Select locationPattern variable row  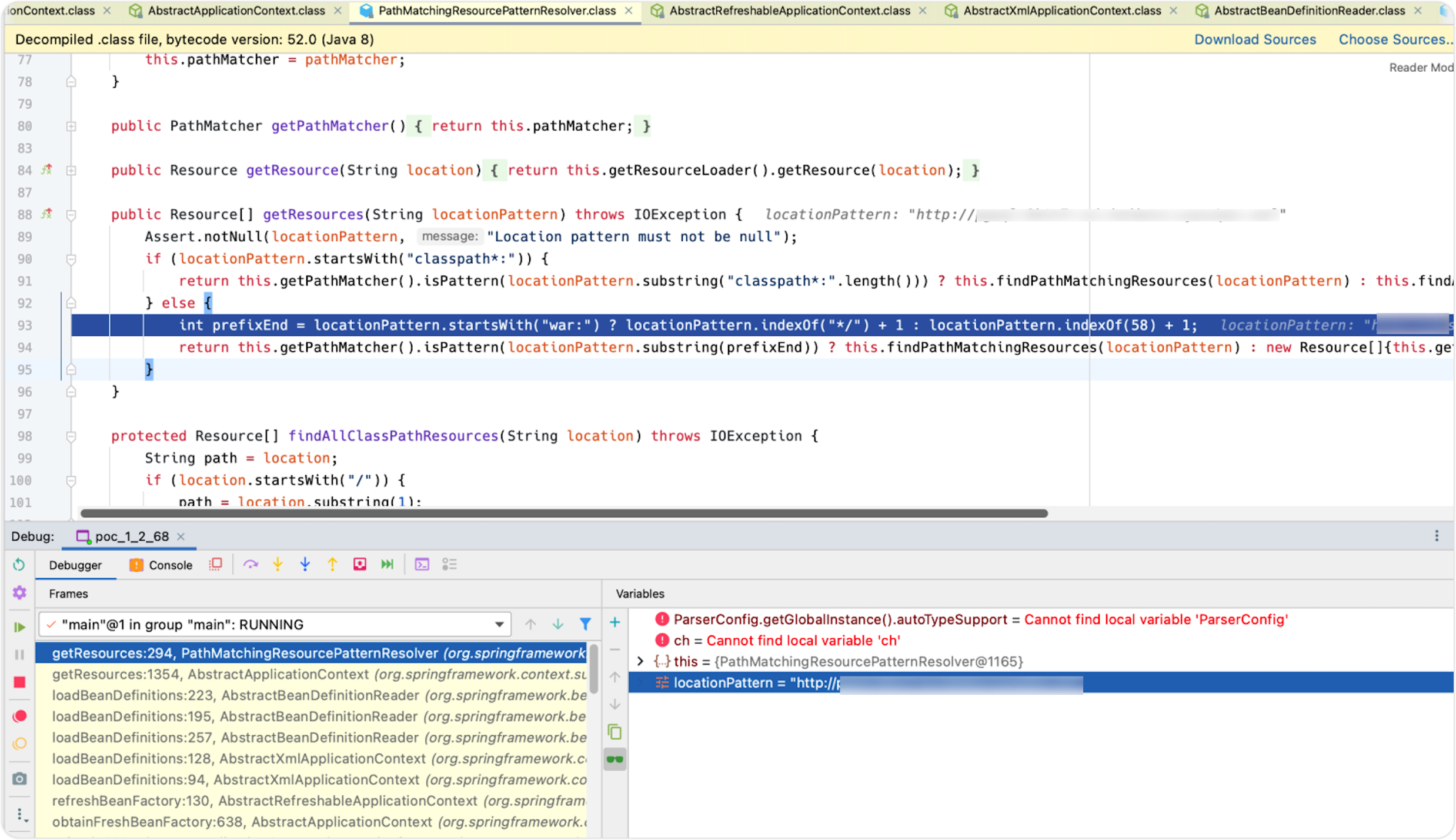1041,683
